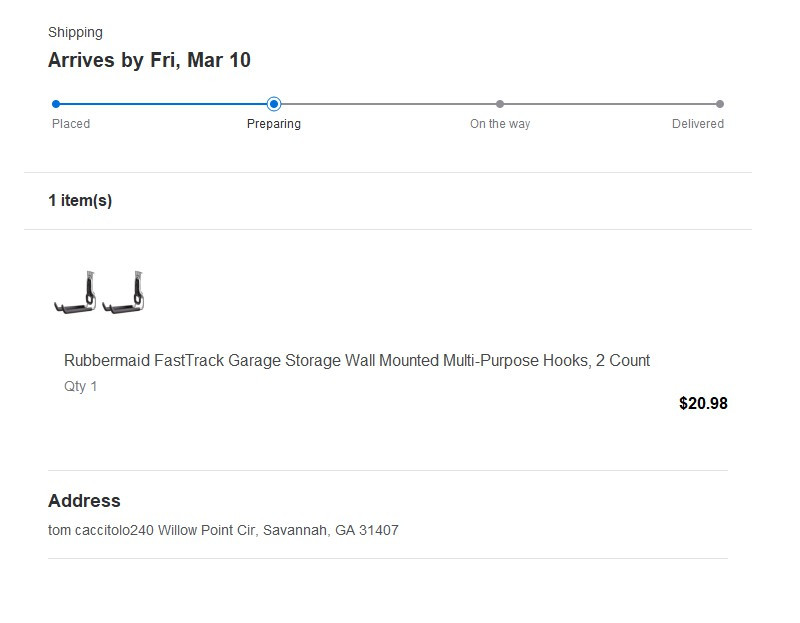Click the Arrives by Fri, Mar 10 heading
This screenshot has height=623, width=800.
[x=149, y=60]
